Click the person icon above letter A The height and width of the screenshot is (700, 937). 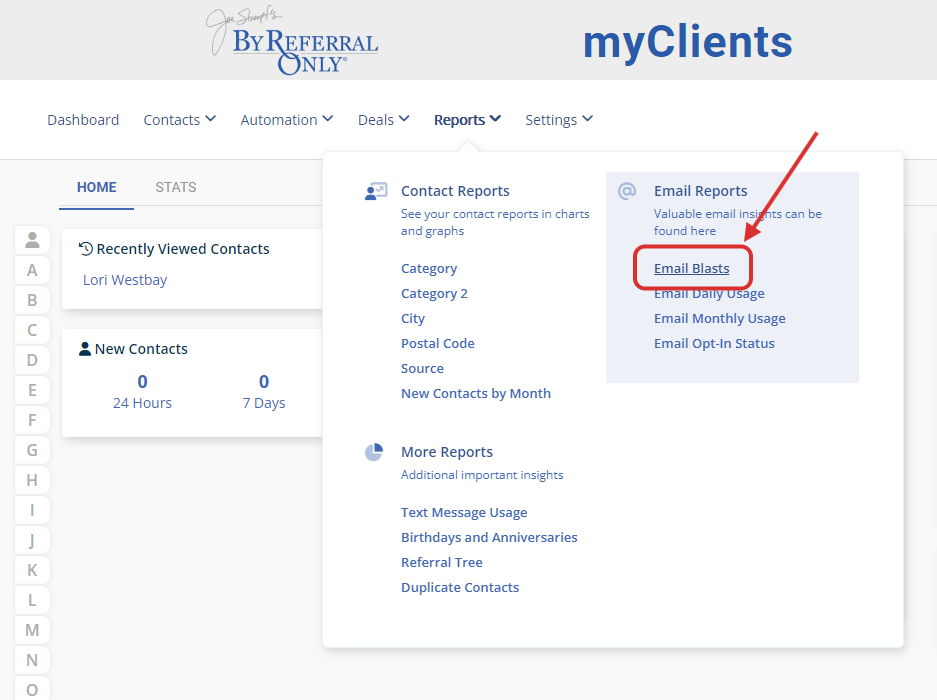pyautogui.click(x=32, y=240)
